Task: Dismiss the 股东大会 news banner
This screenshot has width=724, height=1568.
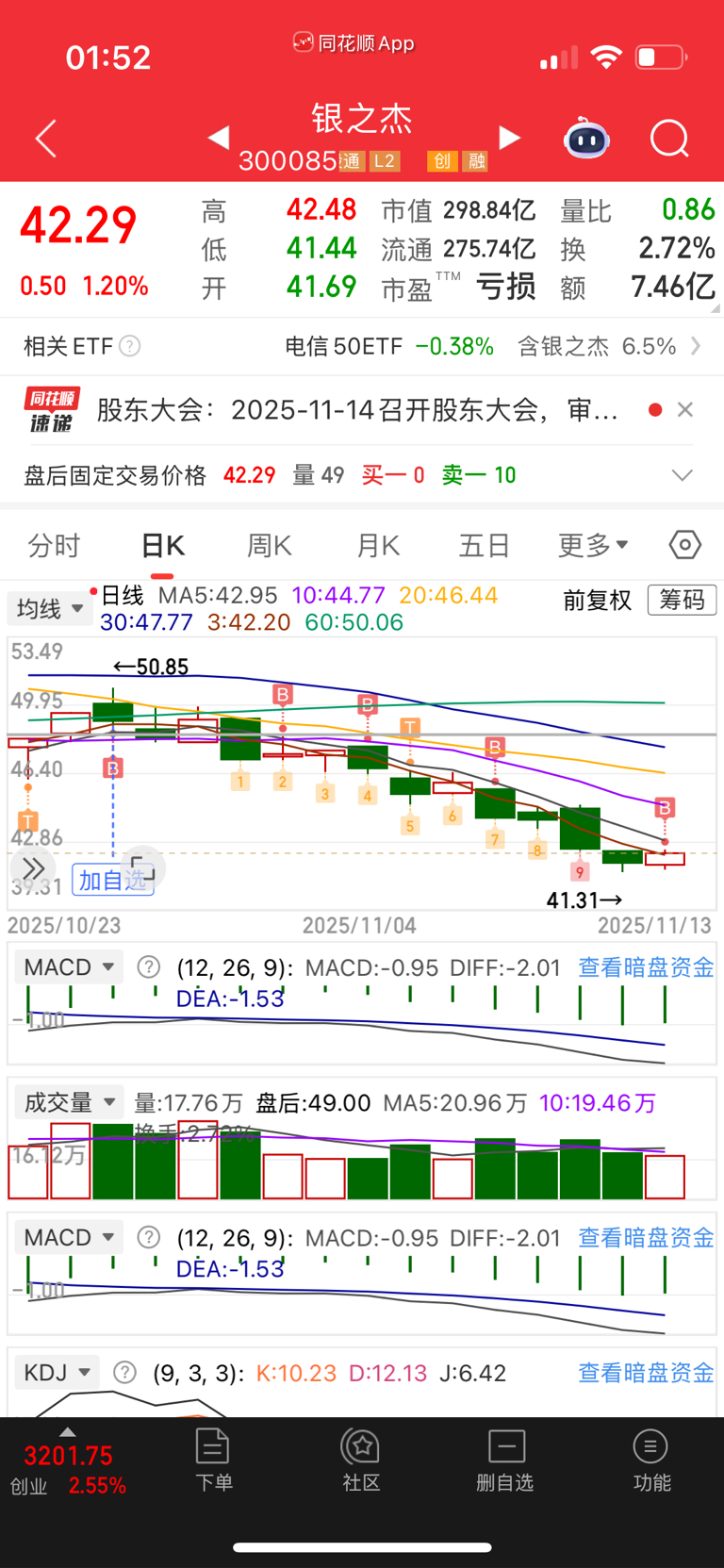Action: 685,409
